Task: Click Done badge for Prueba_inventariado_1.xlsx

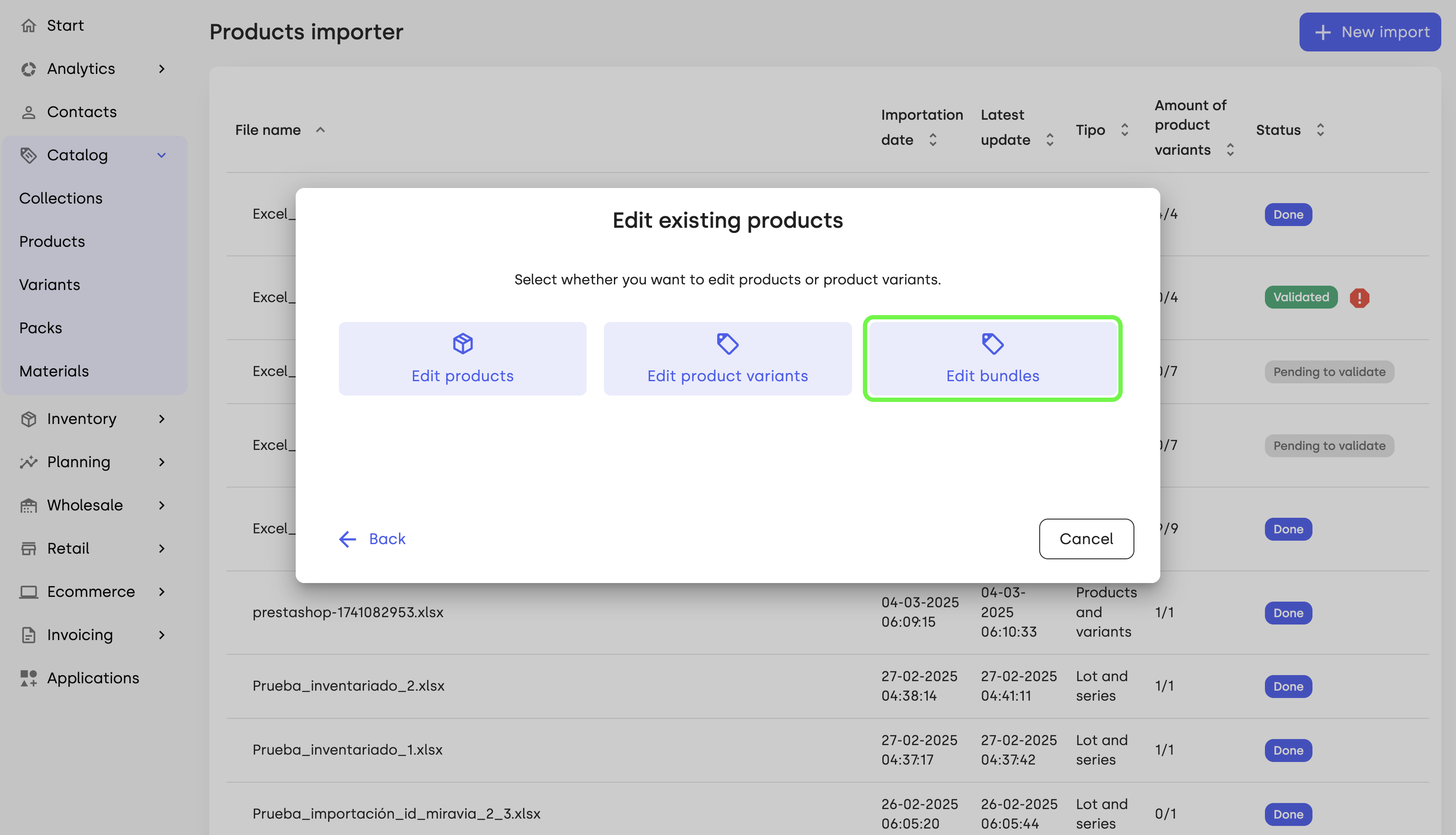Action: coord(1289,750)
